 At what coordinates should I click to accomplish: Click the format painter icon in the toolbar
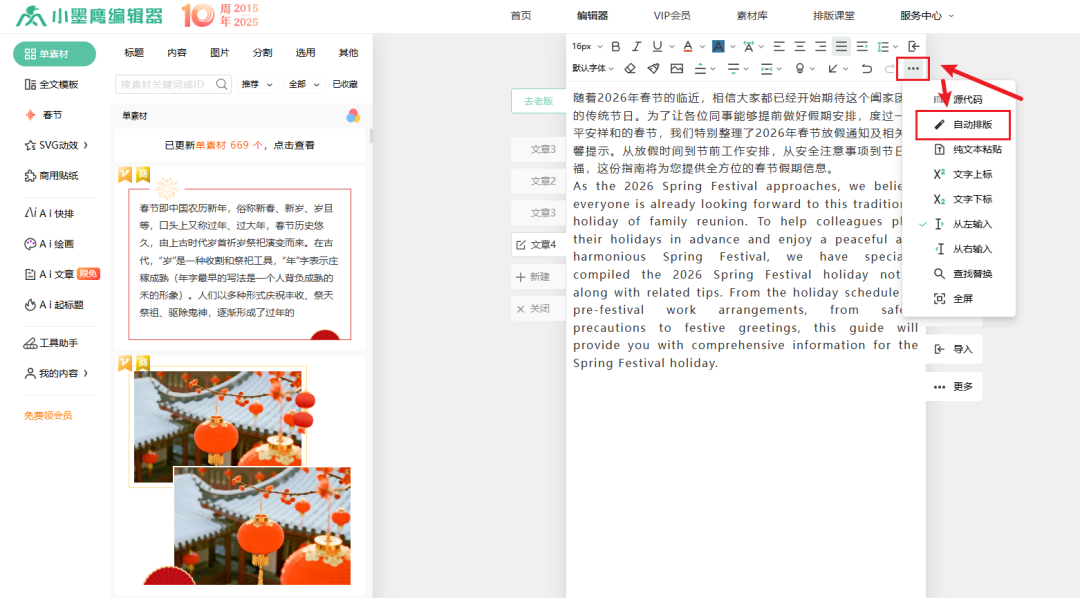point(655,68)
